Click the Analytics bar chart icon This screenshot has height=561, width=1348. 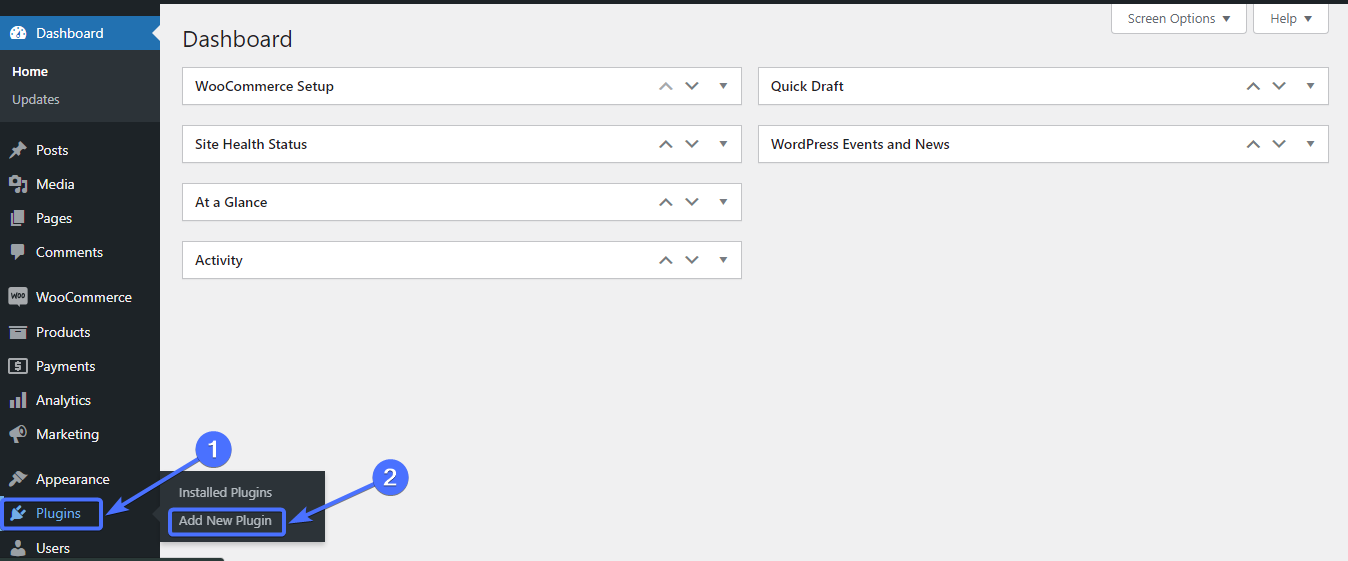pyautogui.click(x=18, y=400)
